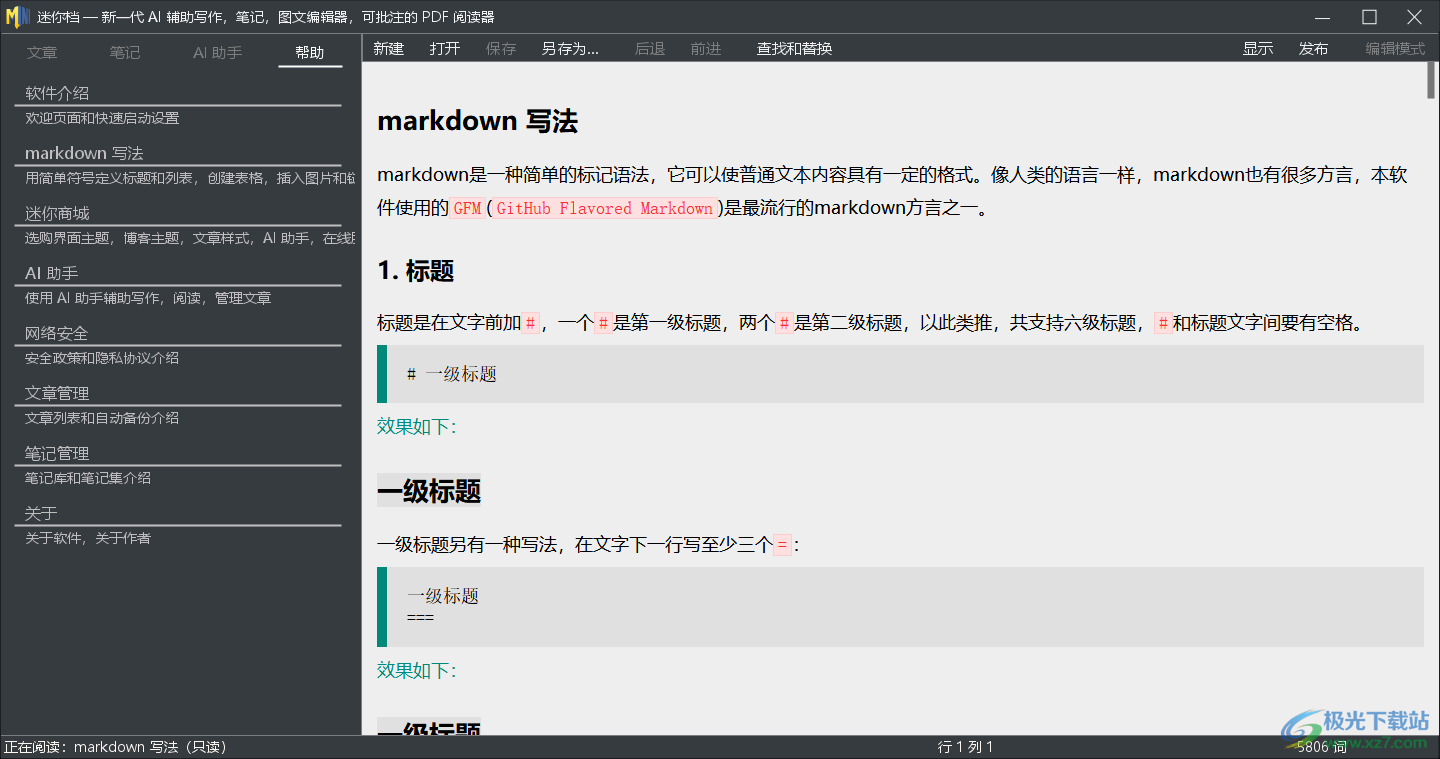
Task: Open the markdown 写法 help topic
Action: click(84, 153)
